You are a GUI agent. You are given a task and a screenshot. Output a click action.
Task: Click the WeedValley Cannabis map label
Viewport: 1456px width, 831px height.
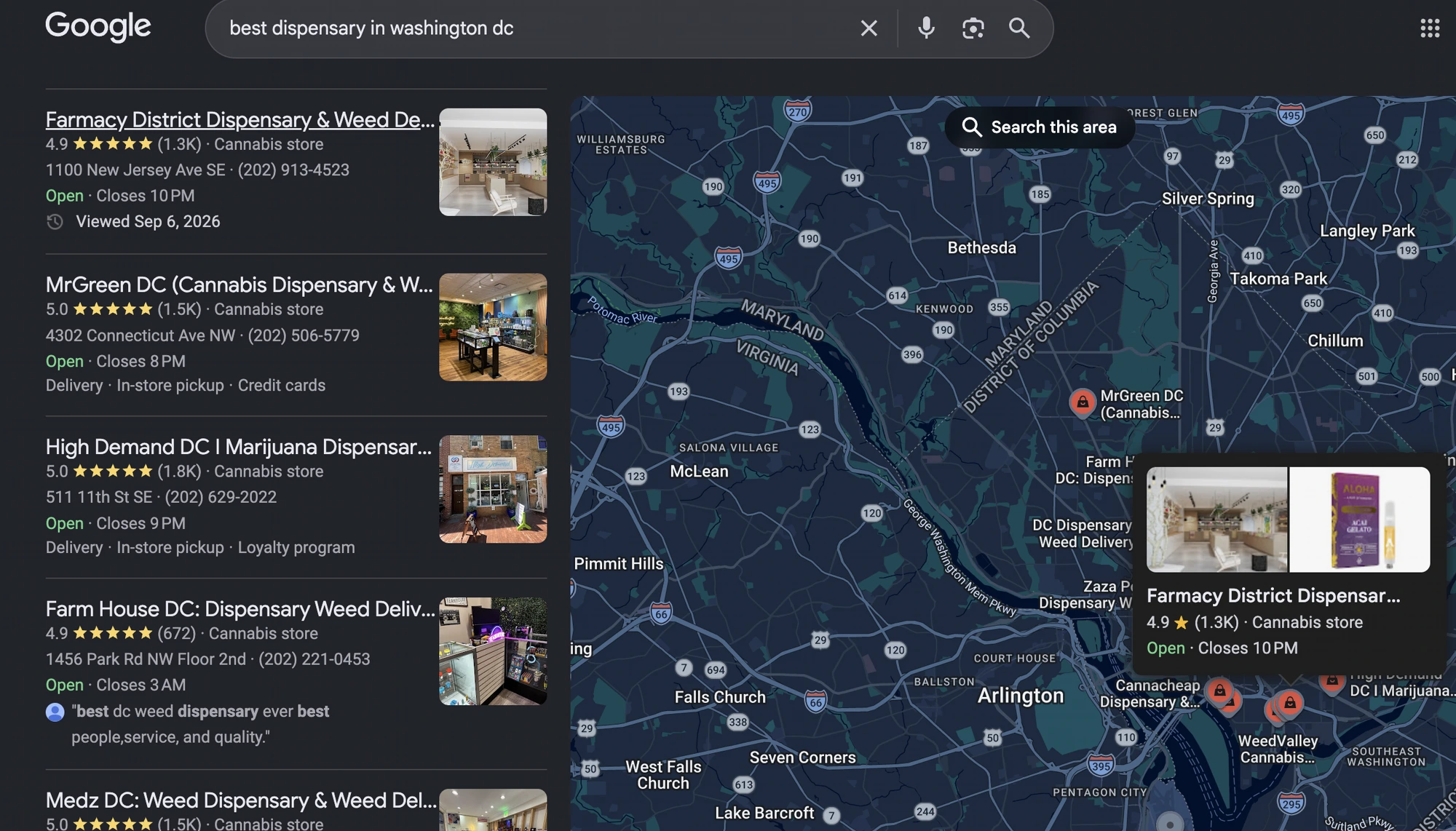pyautogui.click(x=1278, y=749)
